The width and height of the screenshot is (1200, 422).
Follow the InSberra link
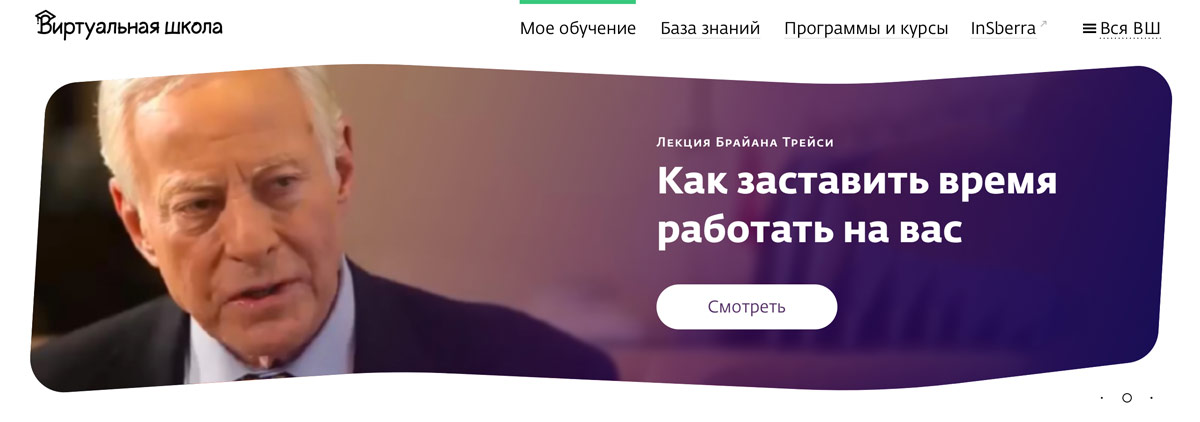point(1003,29)
